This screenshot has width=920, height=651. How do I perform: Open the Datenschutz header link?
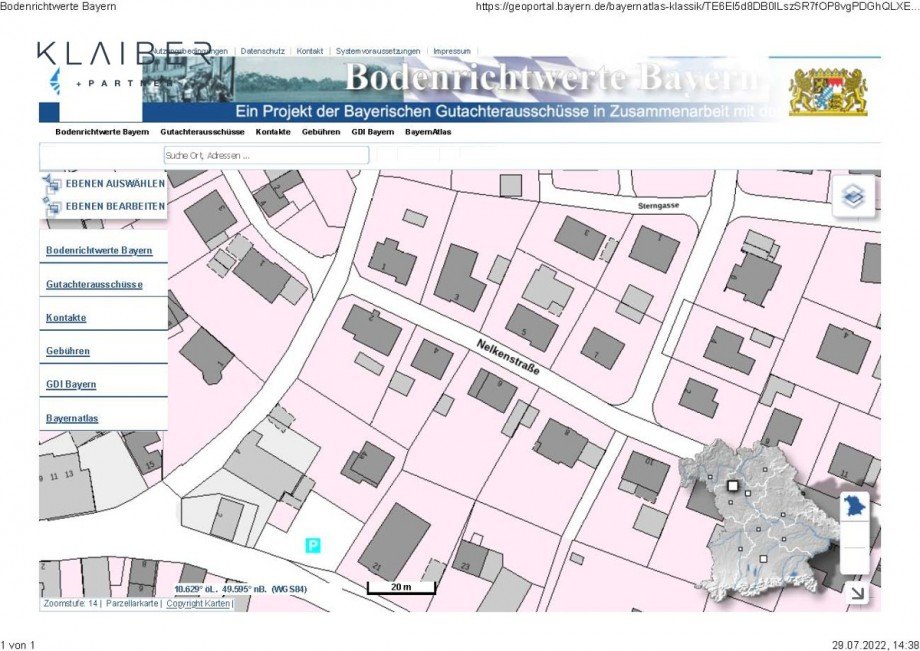(x=262, y=51)
